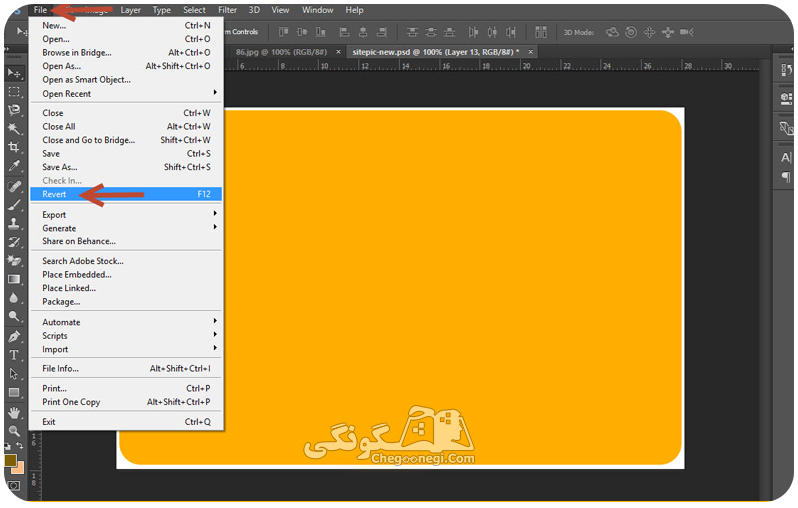Select the Pen tool
Viewport: 798px width, 508px height.
(14, 336)
